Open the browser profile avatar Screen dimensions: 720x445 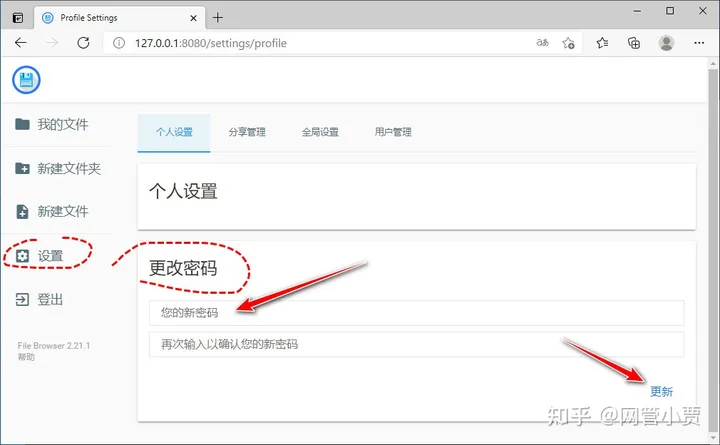click(x=666, y=43)
